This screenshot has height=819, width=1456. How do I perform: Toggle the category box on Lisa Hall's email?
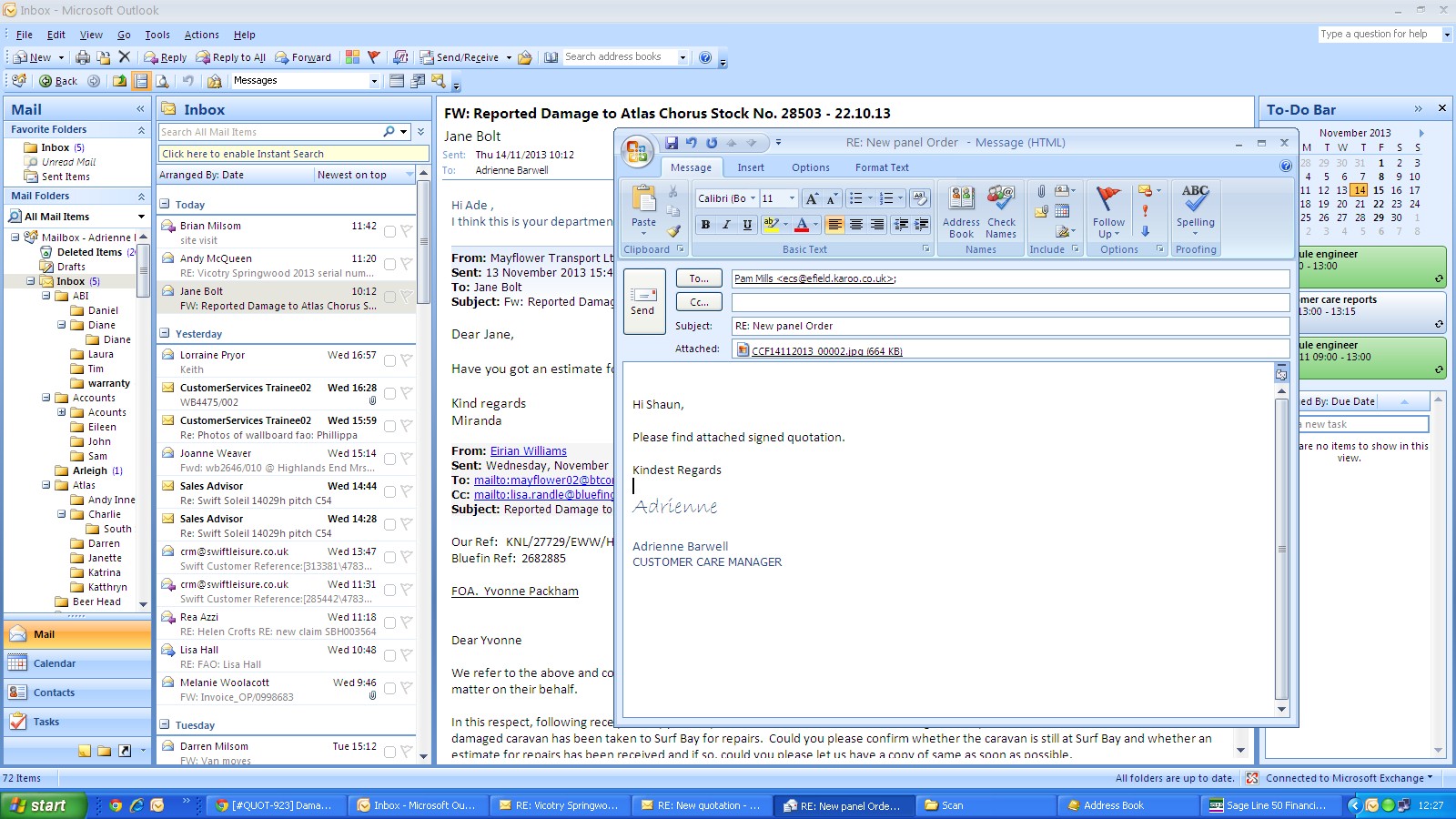[389, 655]
